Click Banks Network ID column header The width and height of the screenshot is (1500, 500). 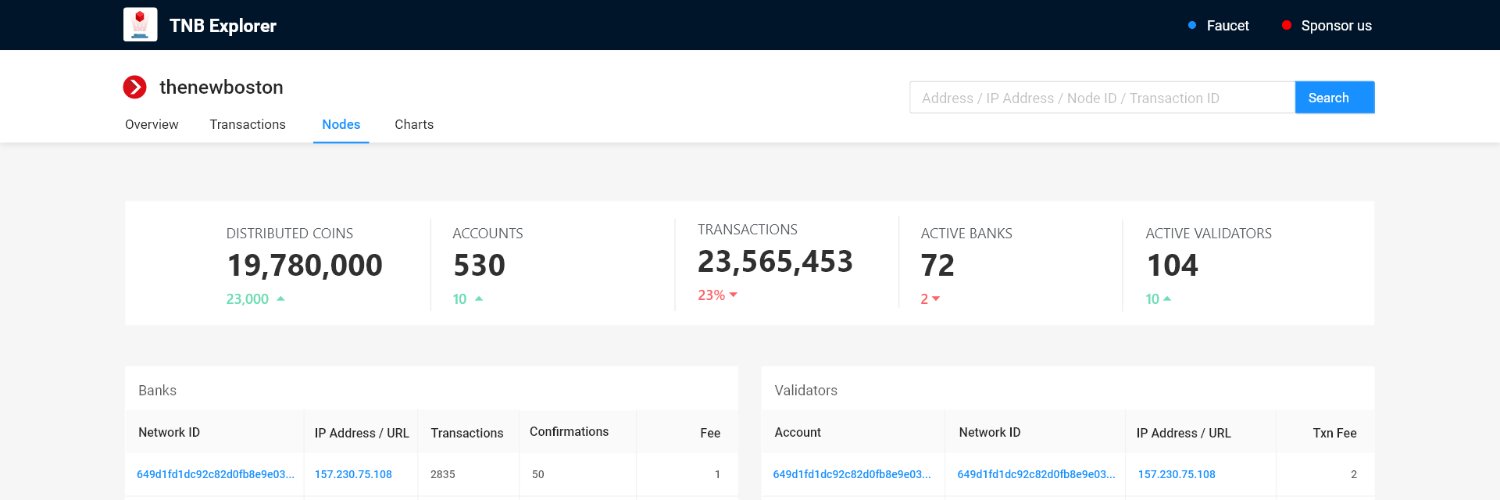169,432
